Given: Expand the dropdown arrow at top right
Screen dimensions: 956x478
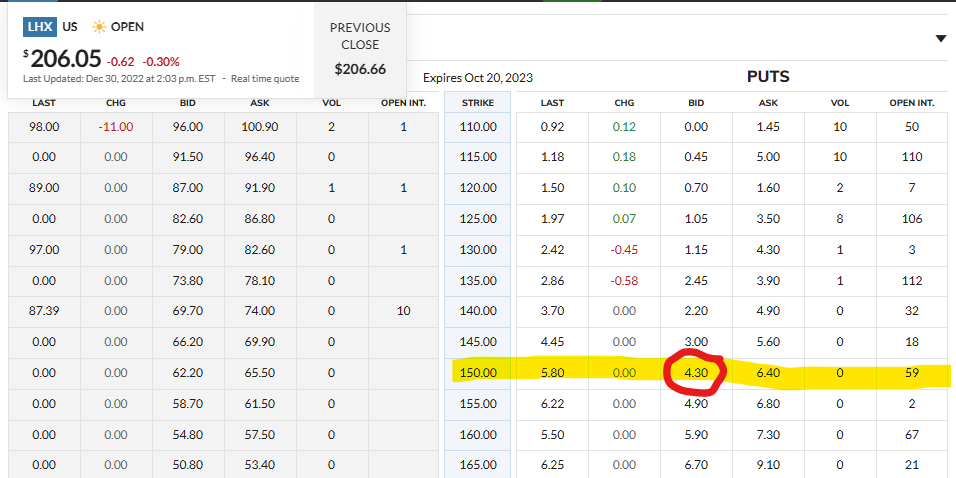Looking at the screenshot, I should point(940,39).
